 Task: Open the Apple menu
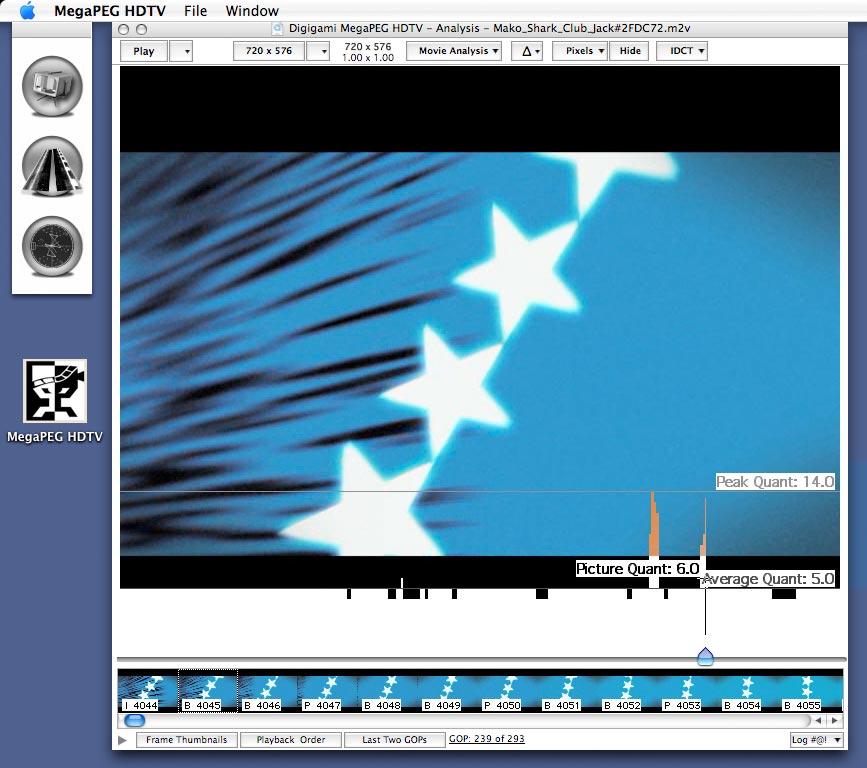(x=27, y=10)
